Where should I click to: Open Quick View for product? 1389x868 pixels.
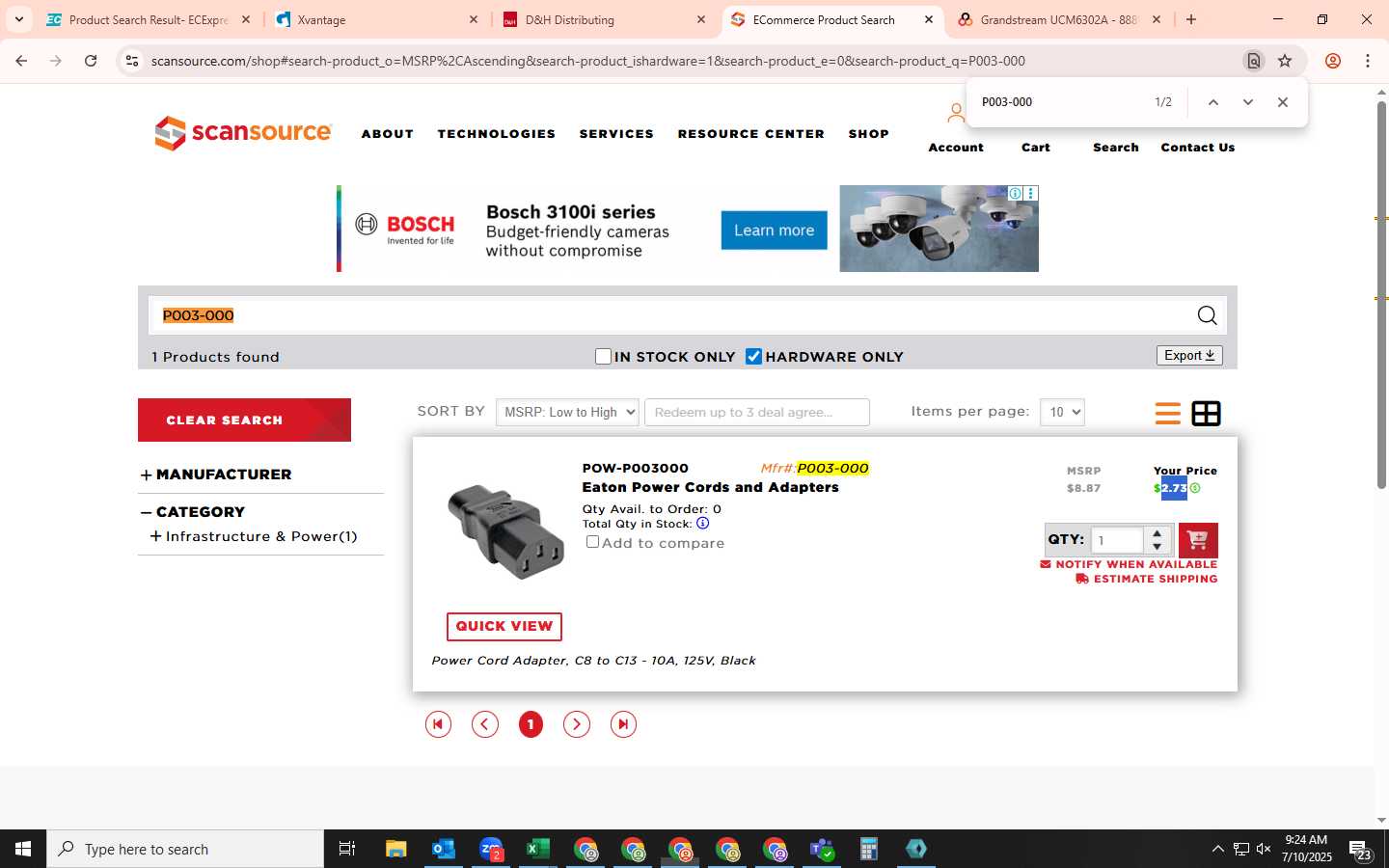[504, 626]
